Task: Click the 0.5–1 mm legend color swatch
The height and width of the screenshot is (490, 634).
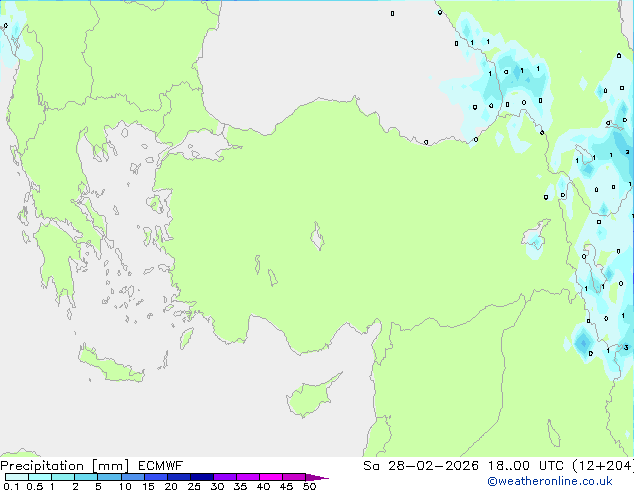Action: point(40,477)
